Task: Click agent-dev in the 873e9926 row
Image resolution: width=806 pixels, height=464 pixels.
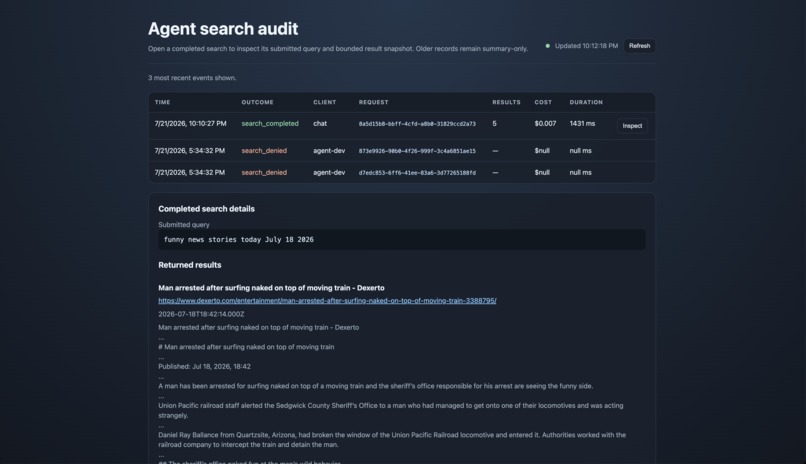Action: (x=329, y=151)
